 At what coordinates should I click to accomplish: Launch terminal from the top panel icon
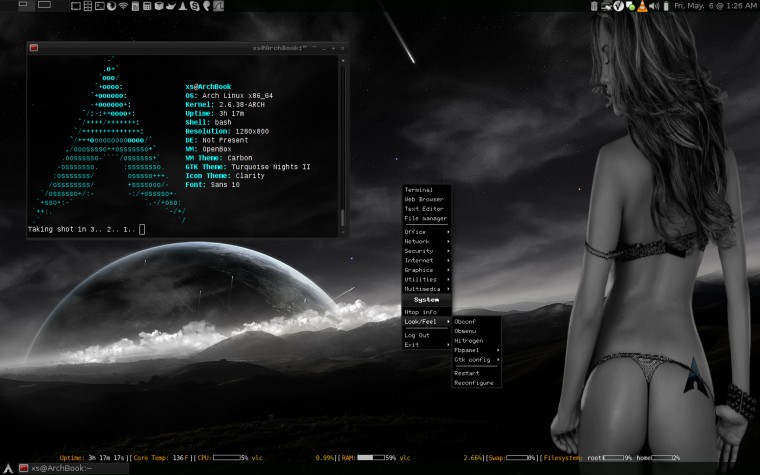pyautogui.click(x=99, y=6)
